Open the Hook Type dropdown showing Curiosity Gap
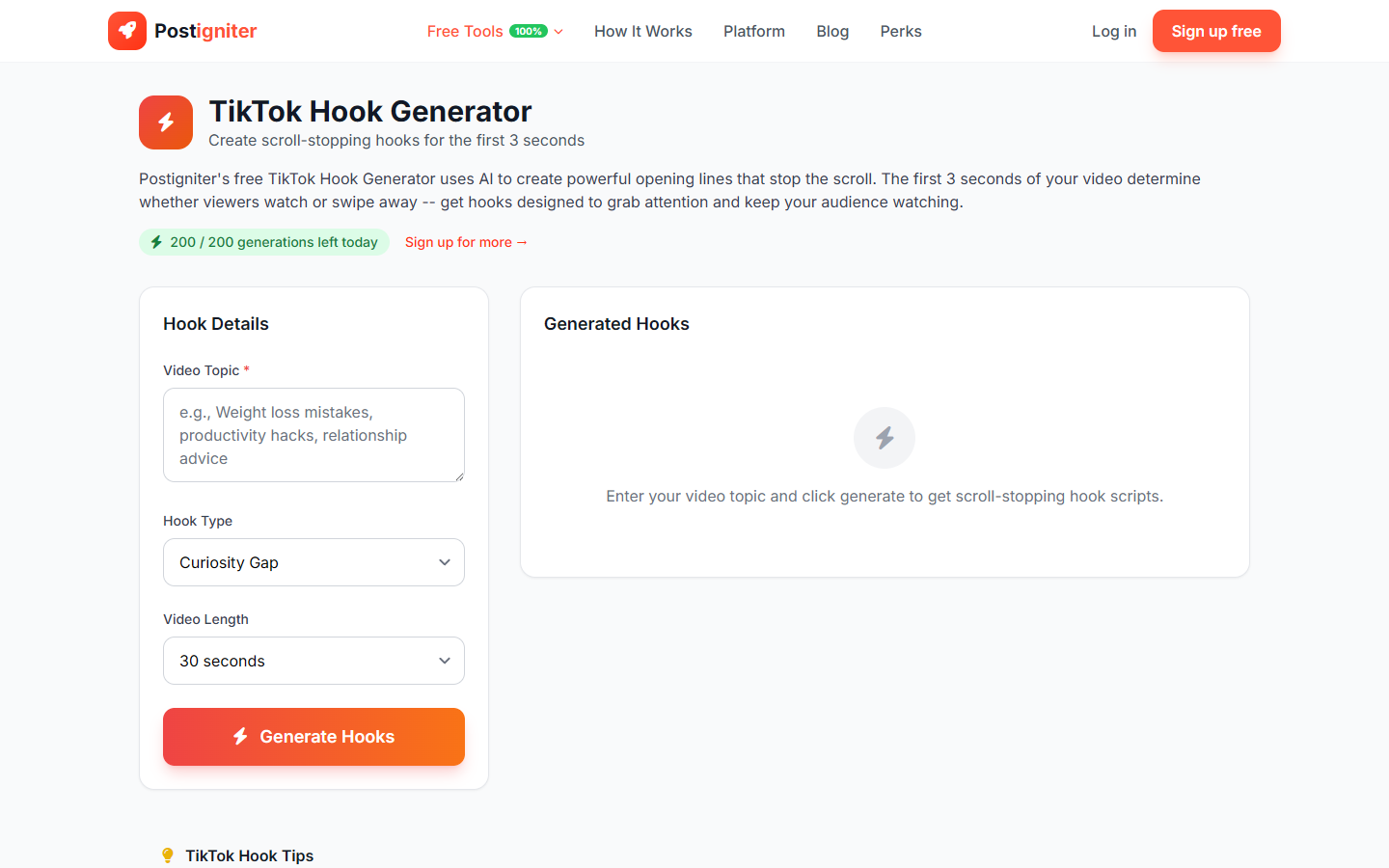 (313, 562)
